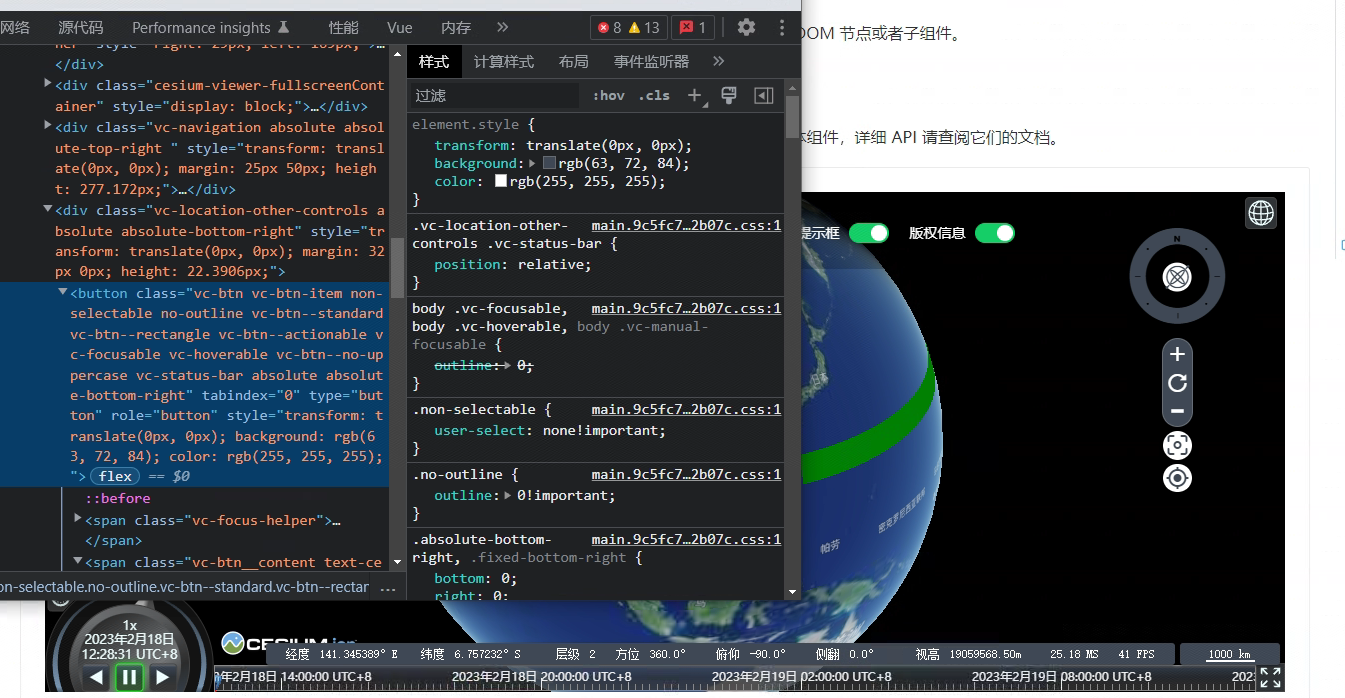Open the 网络 tab
The width and height of the screenshot is (1345, 698).
[x=15, y=27]
